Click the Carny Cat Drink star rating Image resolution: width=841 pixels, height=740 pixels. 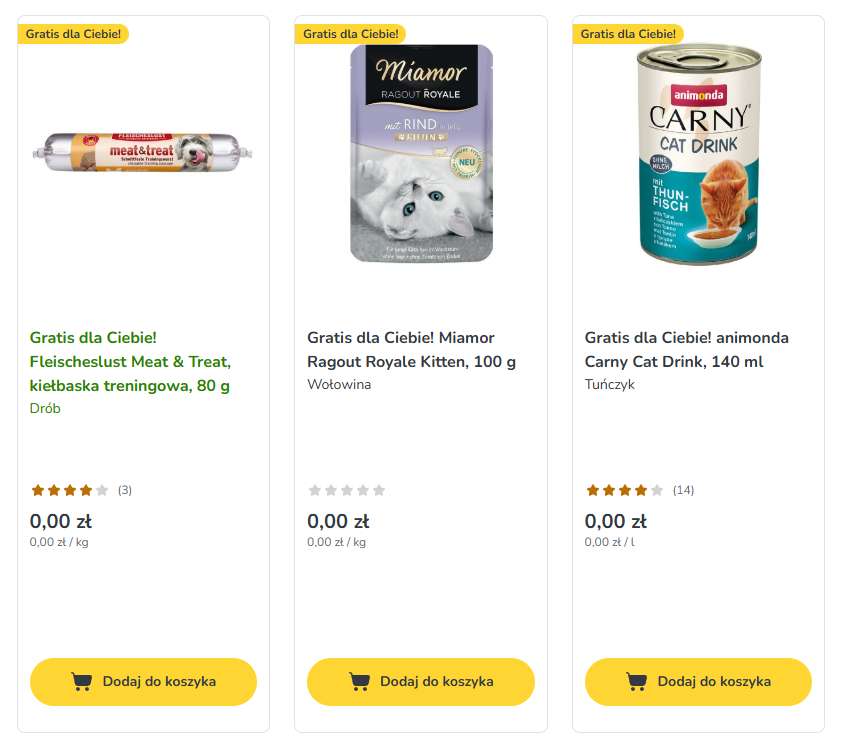click(x=624, y=490)
